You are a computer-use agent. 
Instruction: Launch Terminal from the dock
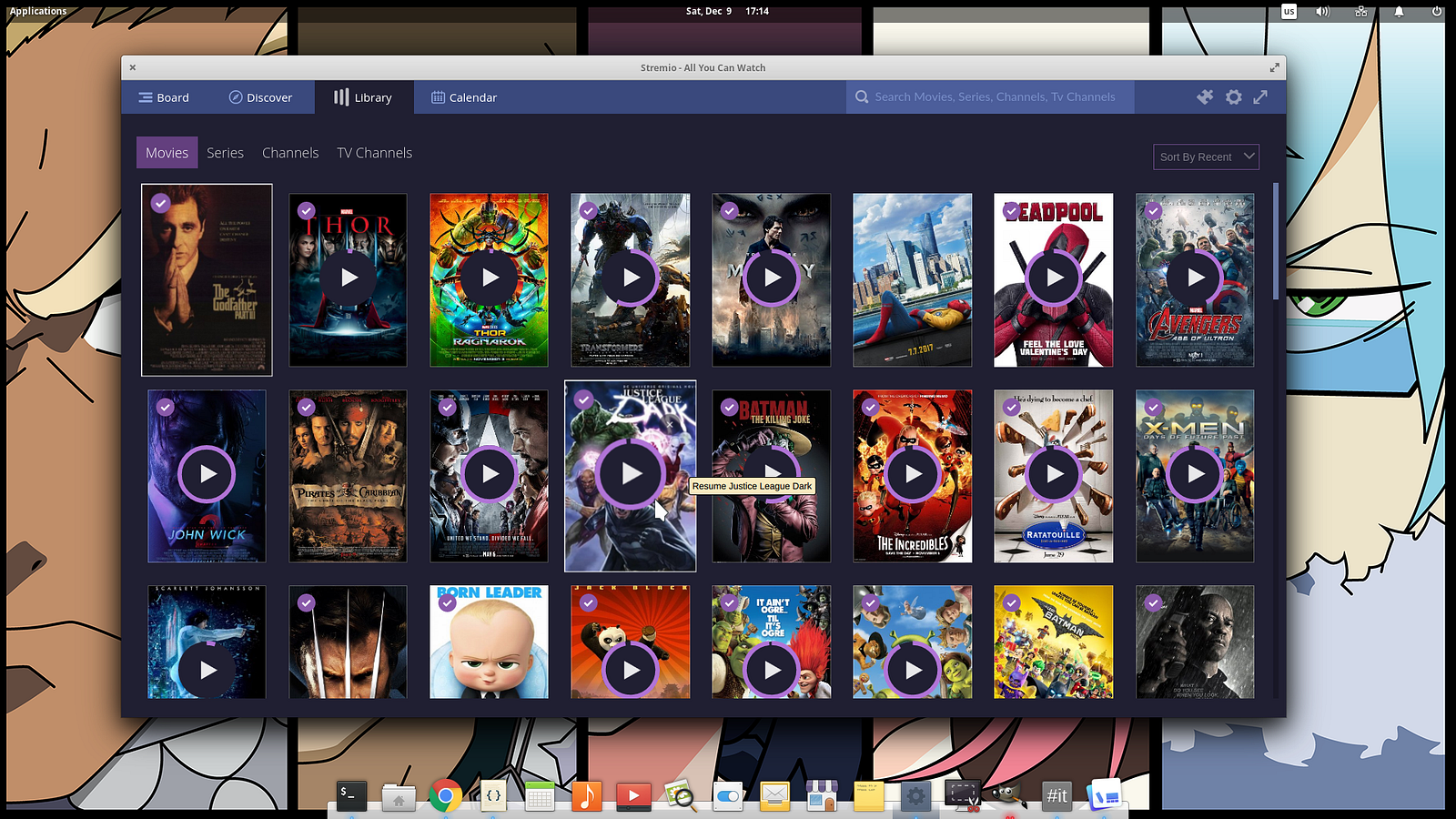click(351, 796)
